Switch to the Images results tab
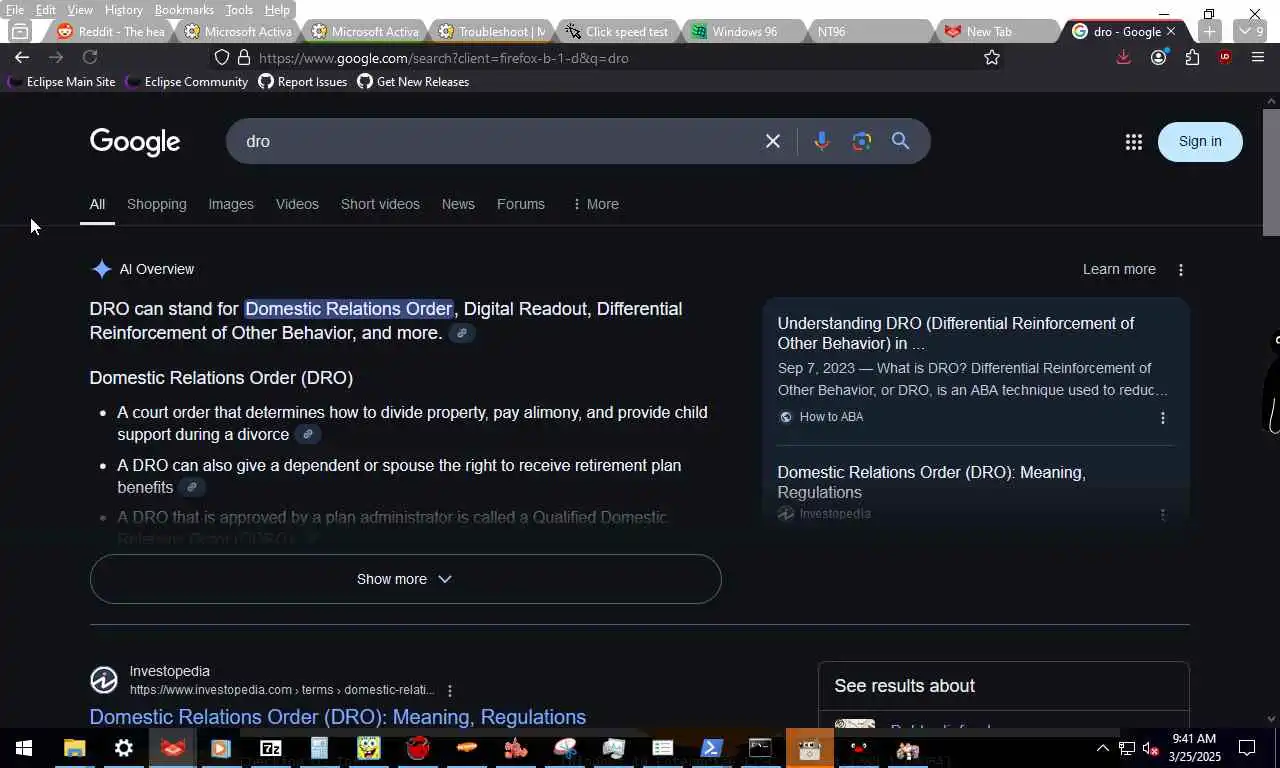Screen dimensions: 1280x768 (x=231, y=204)
